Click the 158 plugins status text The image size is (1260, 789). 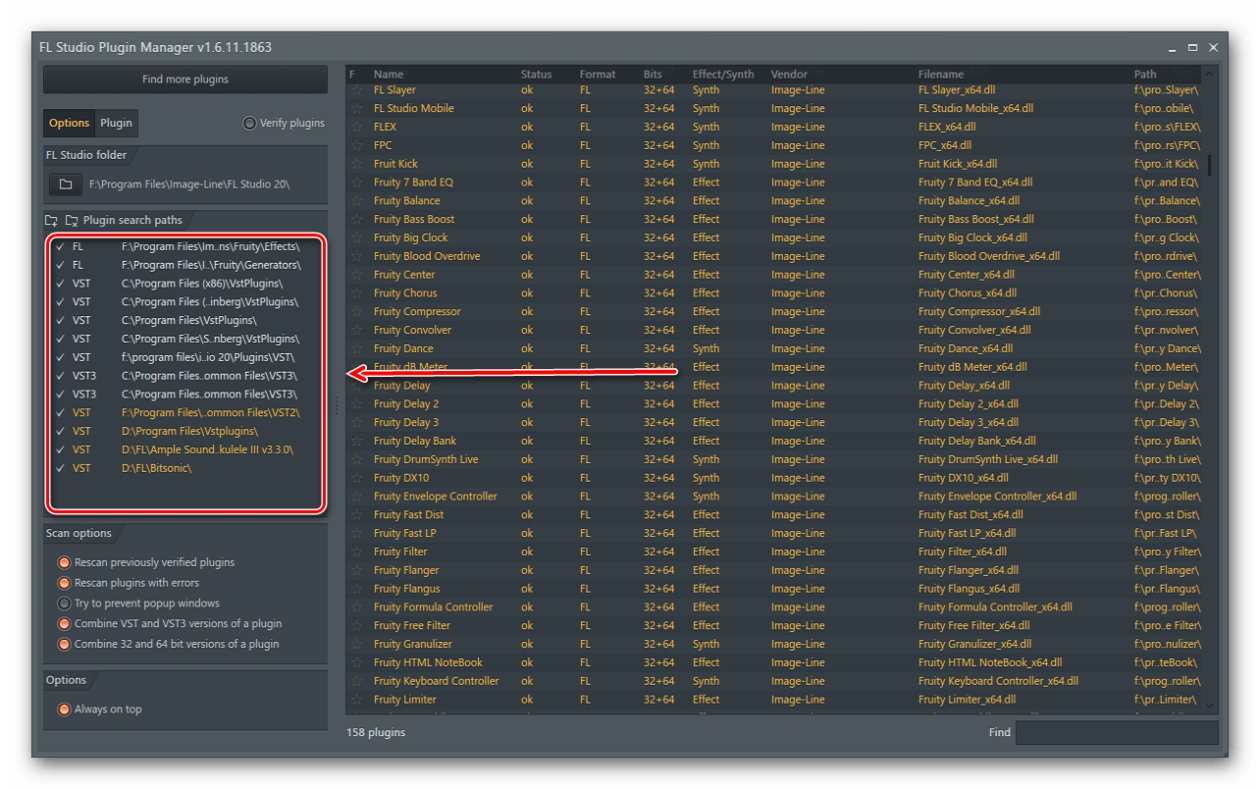pyautogui.click(x=376, y=732)
